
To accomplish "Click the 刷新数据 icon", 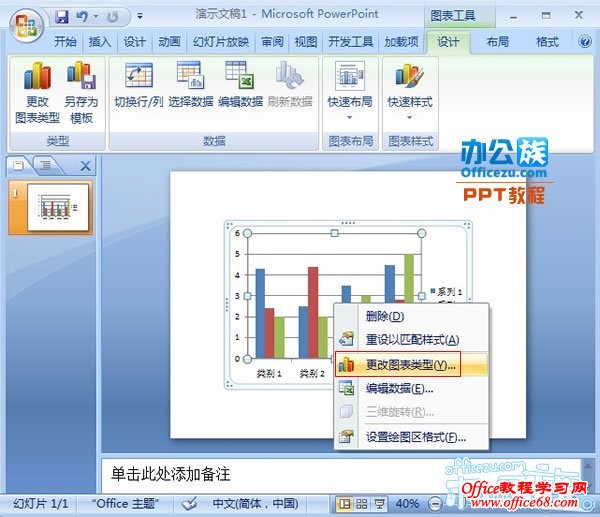I will tap(290, 85).
